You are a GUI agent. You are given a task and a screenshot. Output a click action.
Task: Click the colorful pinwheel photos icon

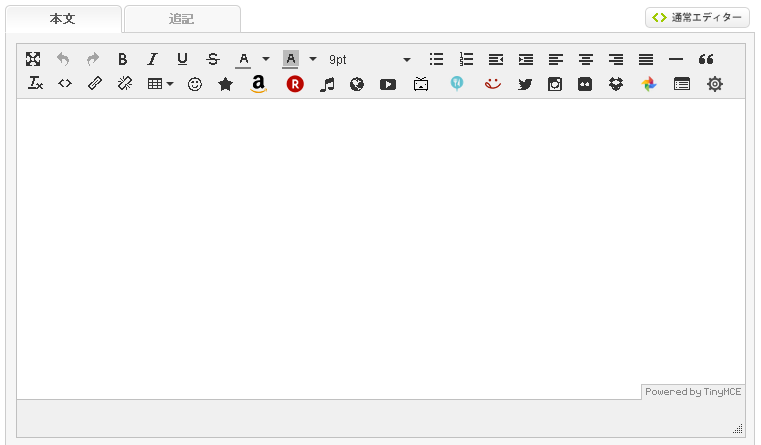[x=649, y=84]
